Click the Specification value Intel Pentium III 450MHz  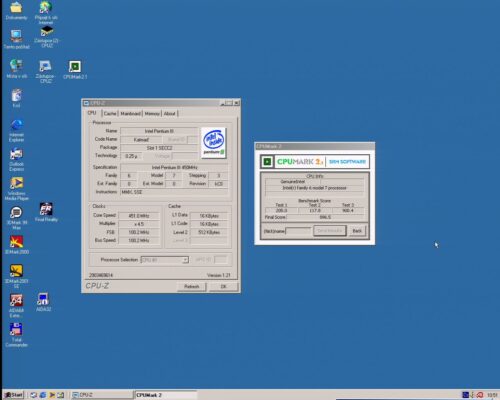tap(174, 167)
